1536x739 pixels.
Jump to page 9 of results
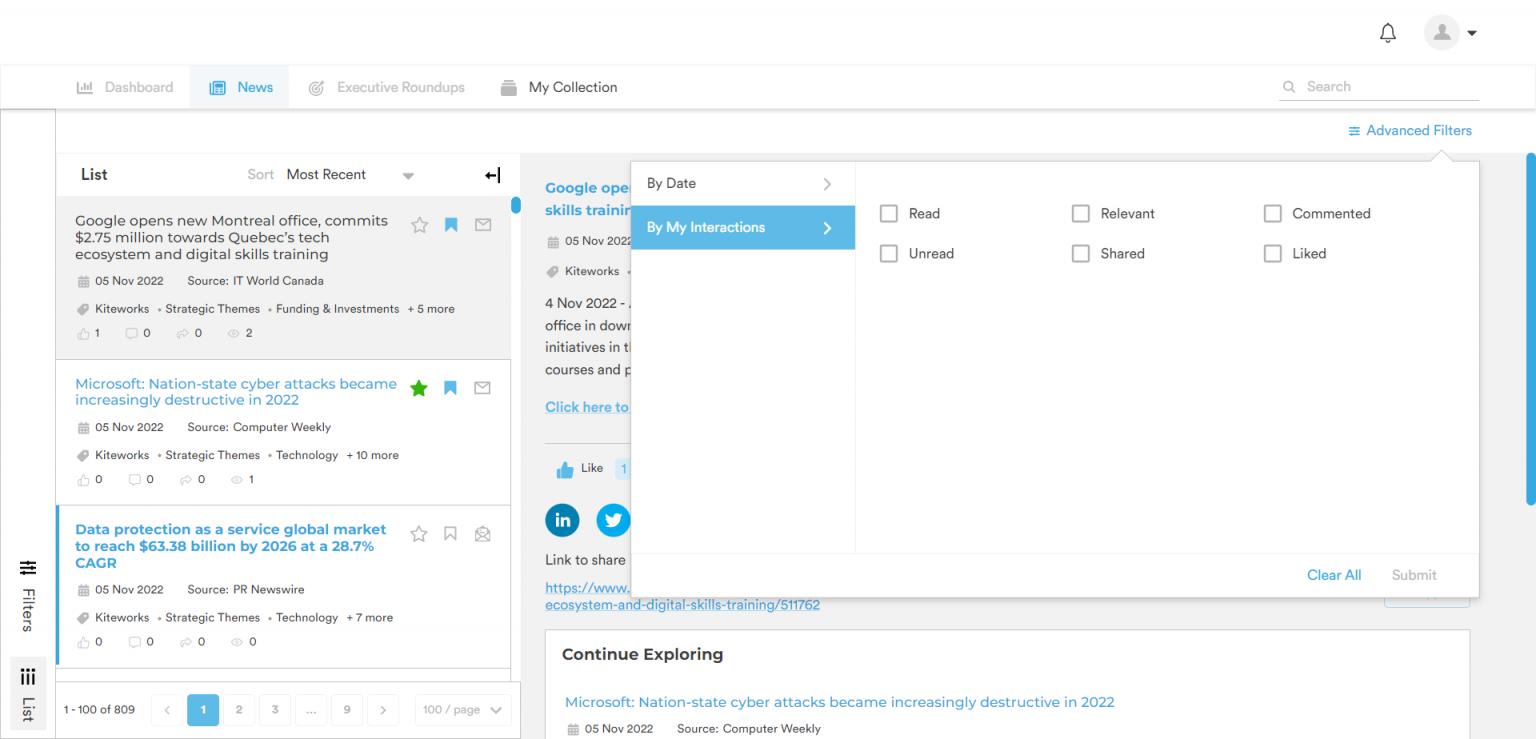(347, 710)
